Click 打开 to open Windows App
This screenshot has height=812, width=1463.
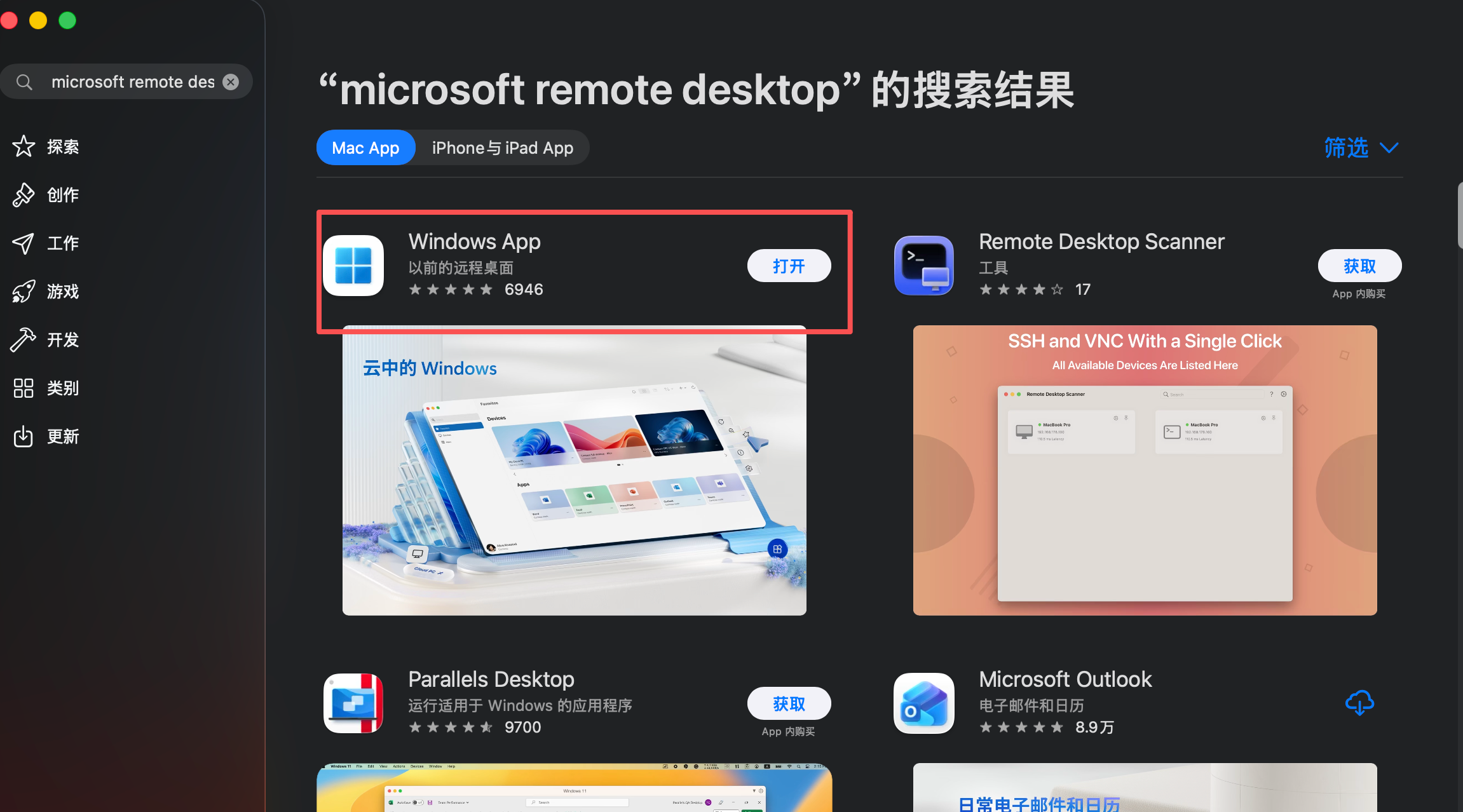click(789, 266)
